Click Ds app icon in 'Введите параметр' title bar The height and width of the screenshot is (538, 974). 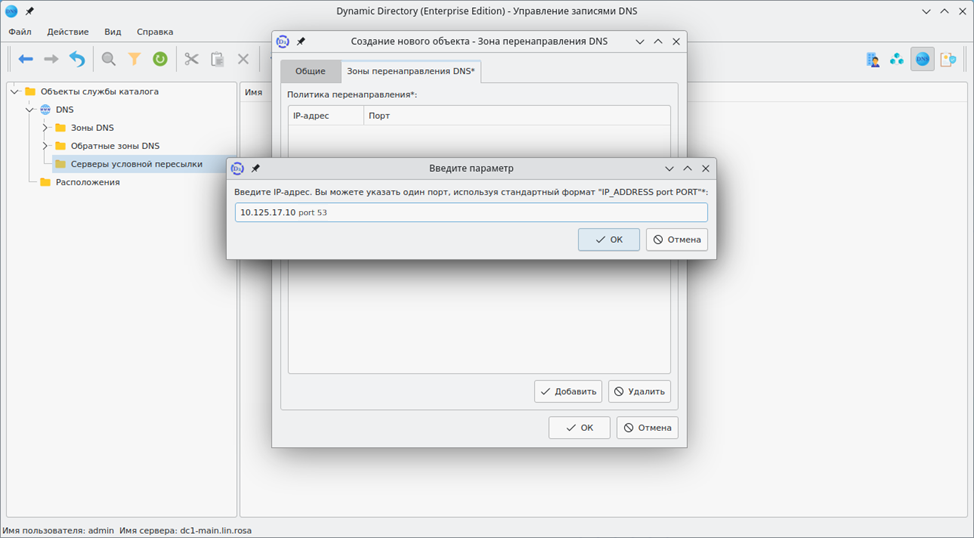point(237,168)
